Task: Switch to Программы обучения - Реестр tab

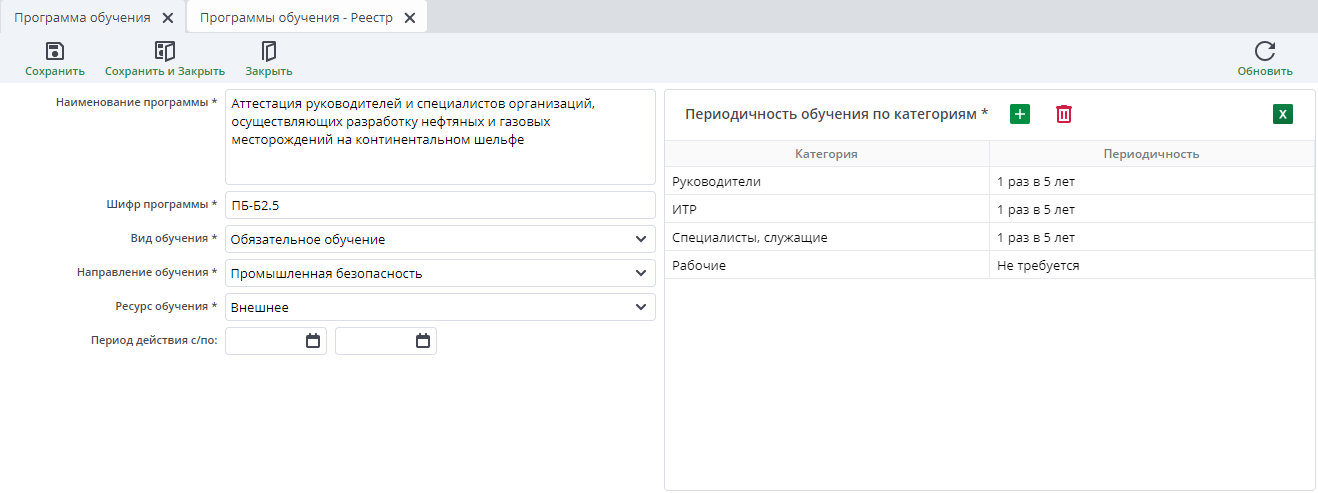Action: coord(296,18)
